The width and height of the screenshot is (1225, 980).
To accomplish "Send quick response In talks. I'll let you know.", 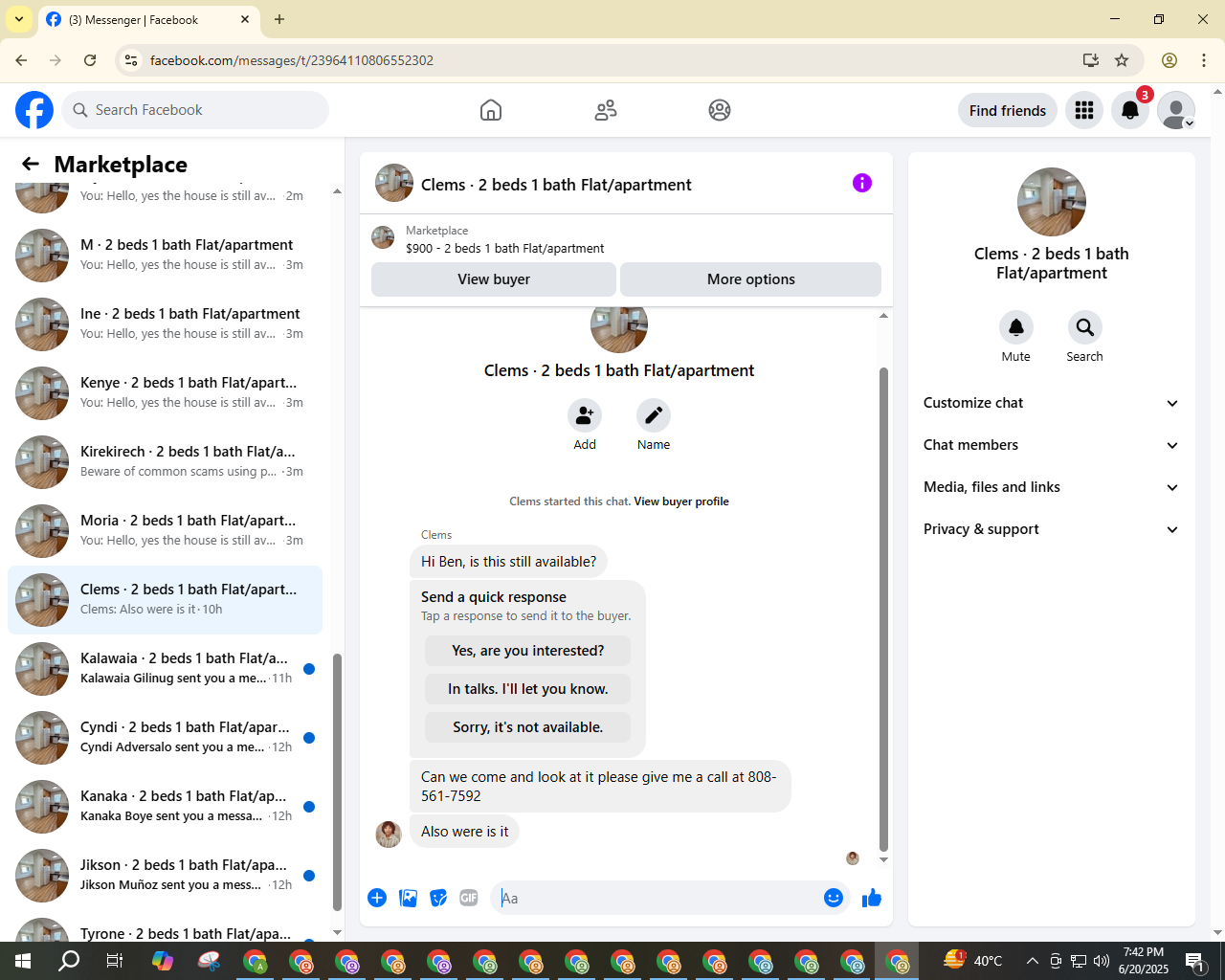I will click(x=528, y=689).
